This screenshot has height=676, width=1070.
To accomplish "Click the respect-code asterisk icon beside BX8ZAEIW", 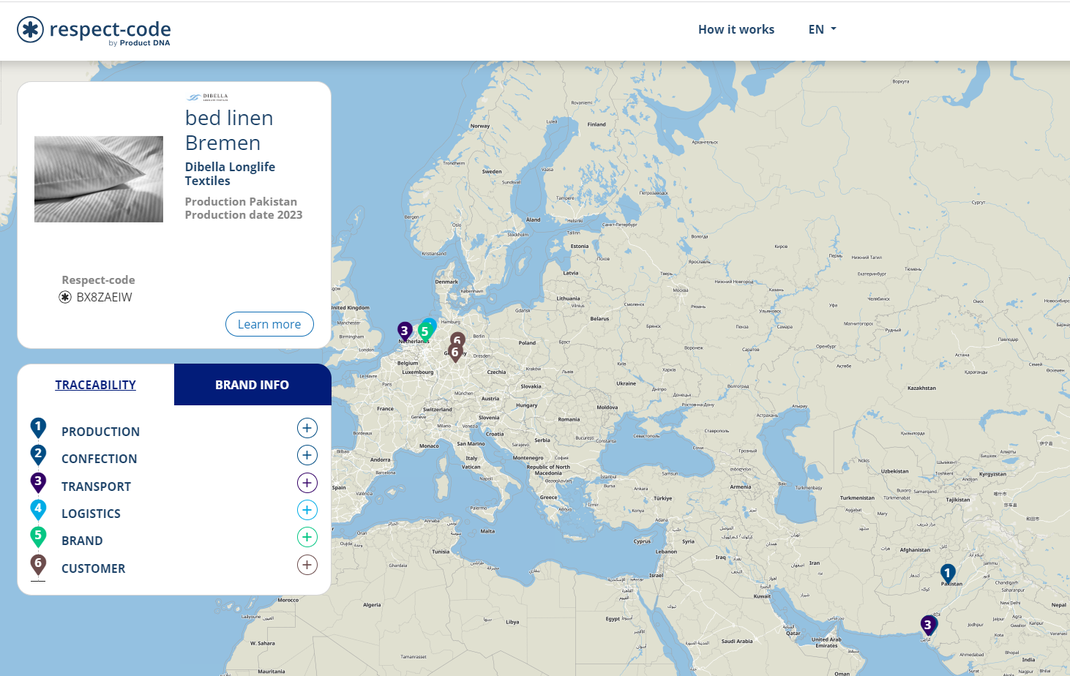I will tap(65, 297).
